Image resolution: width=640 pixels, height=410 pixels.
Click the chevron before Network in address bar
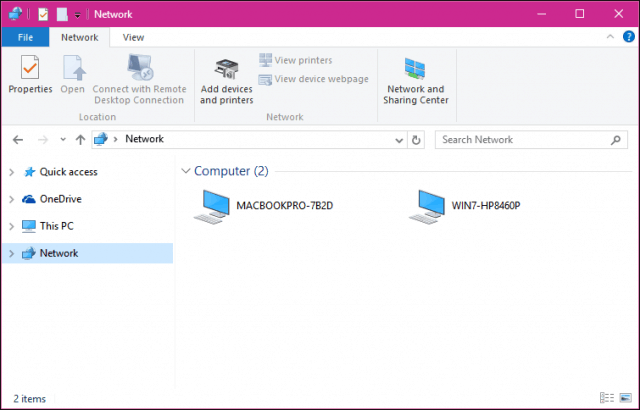tap(116, 140)
